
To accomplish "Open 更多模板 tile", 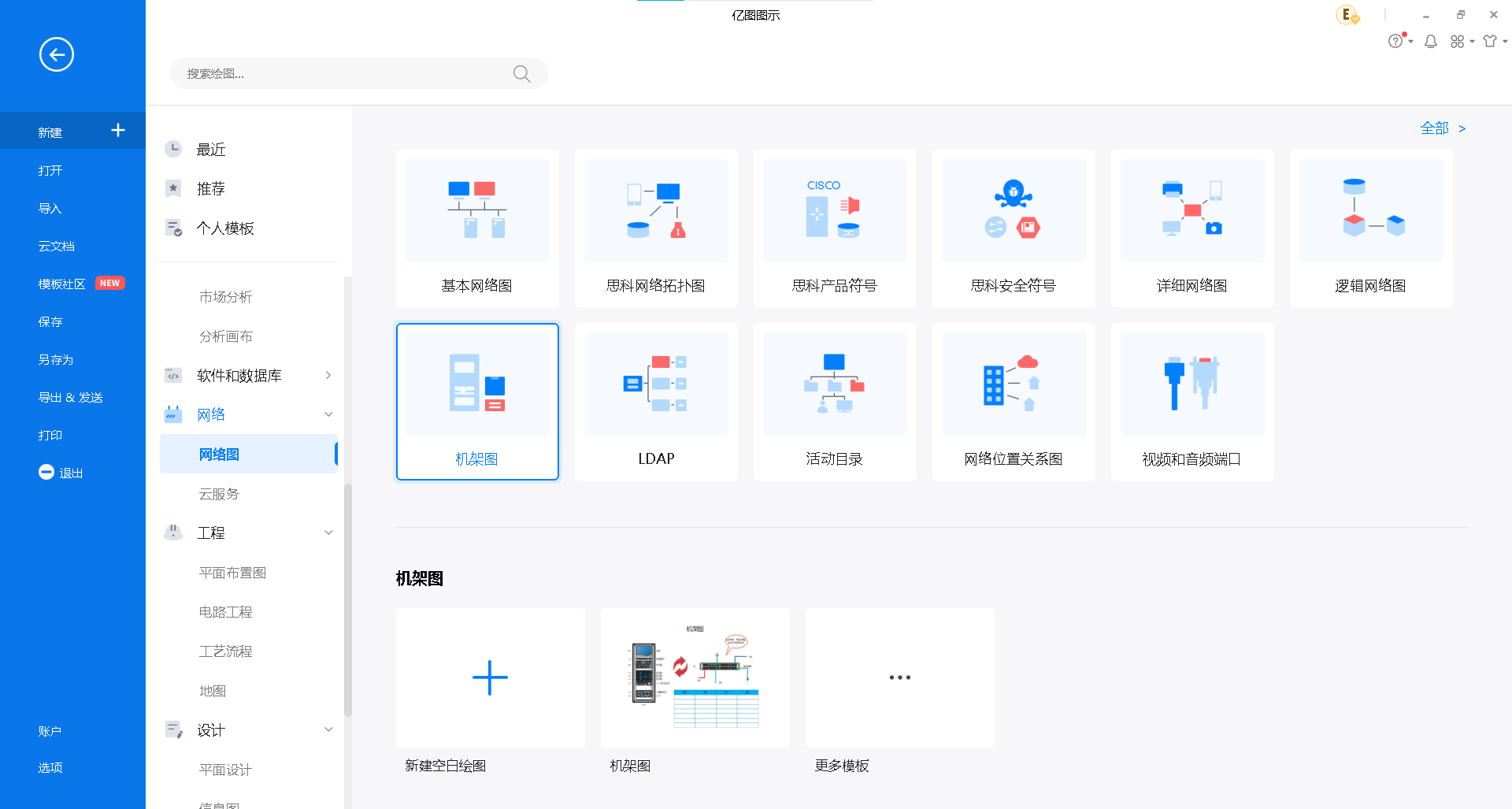I will [899, 677].
